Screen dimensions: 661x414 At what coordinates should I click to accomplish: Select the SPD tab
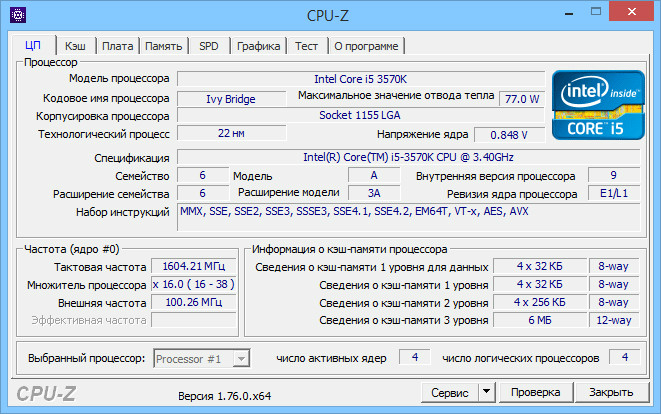coord(209,46)
